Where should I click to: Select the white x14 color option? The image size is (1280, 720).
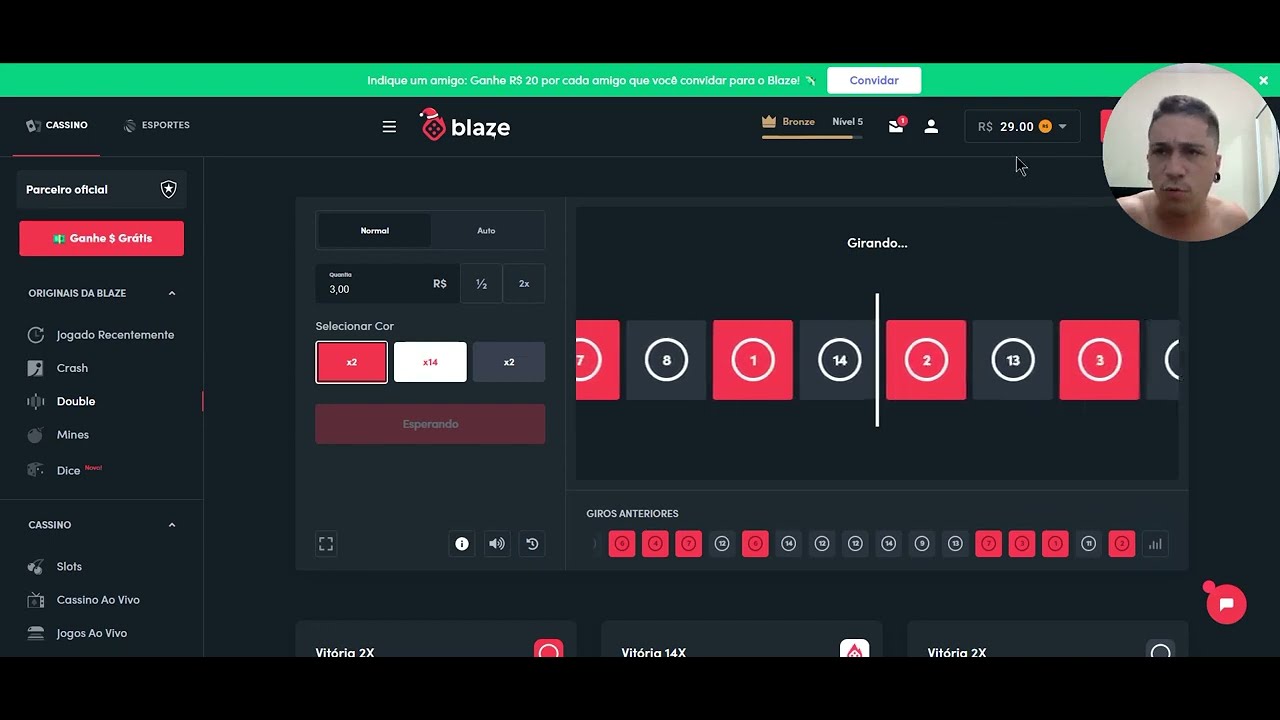tap(430, 362)
